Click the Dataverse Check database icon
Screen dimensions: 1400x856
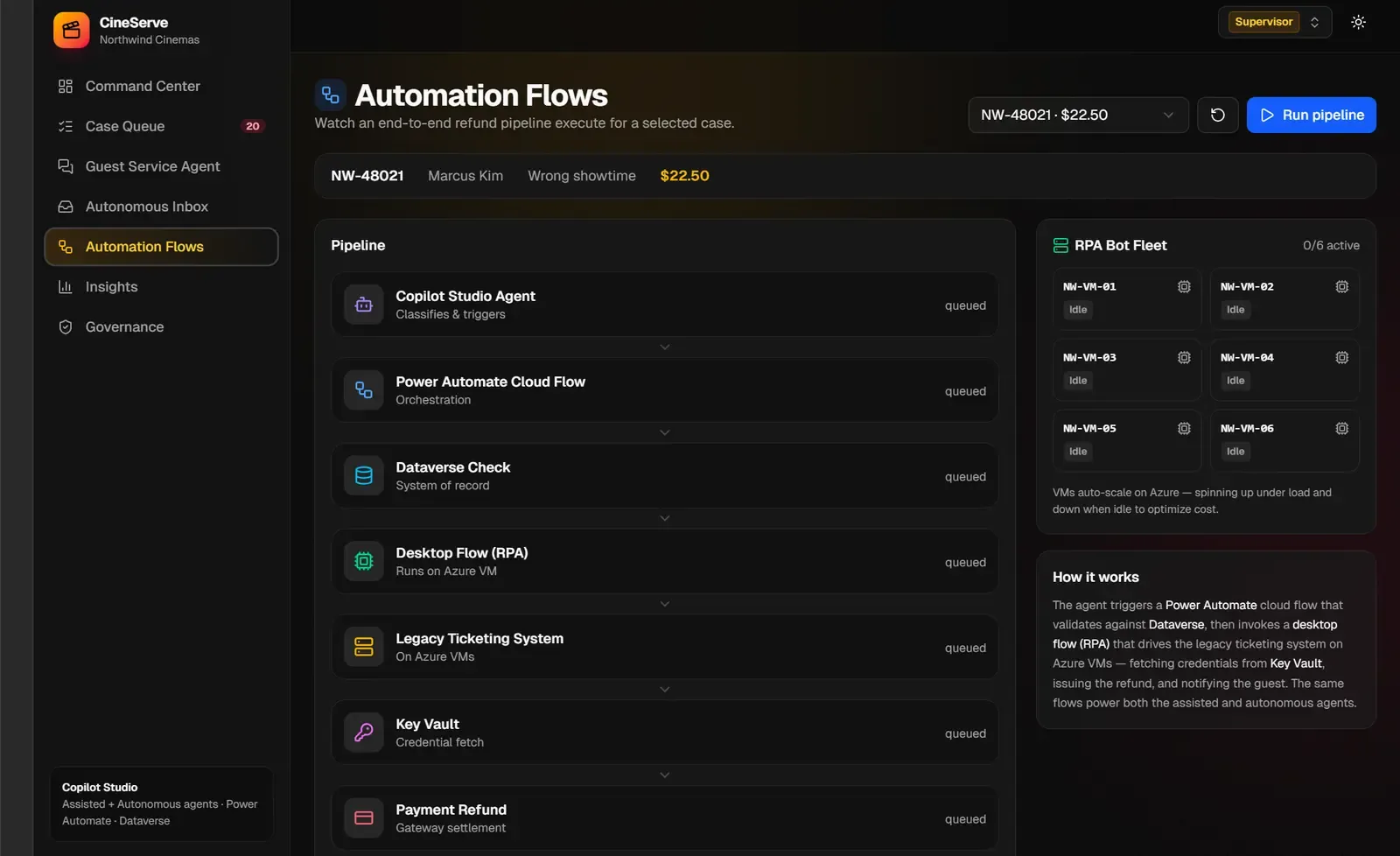364,476
